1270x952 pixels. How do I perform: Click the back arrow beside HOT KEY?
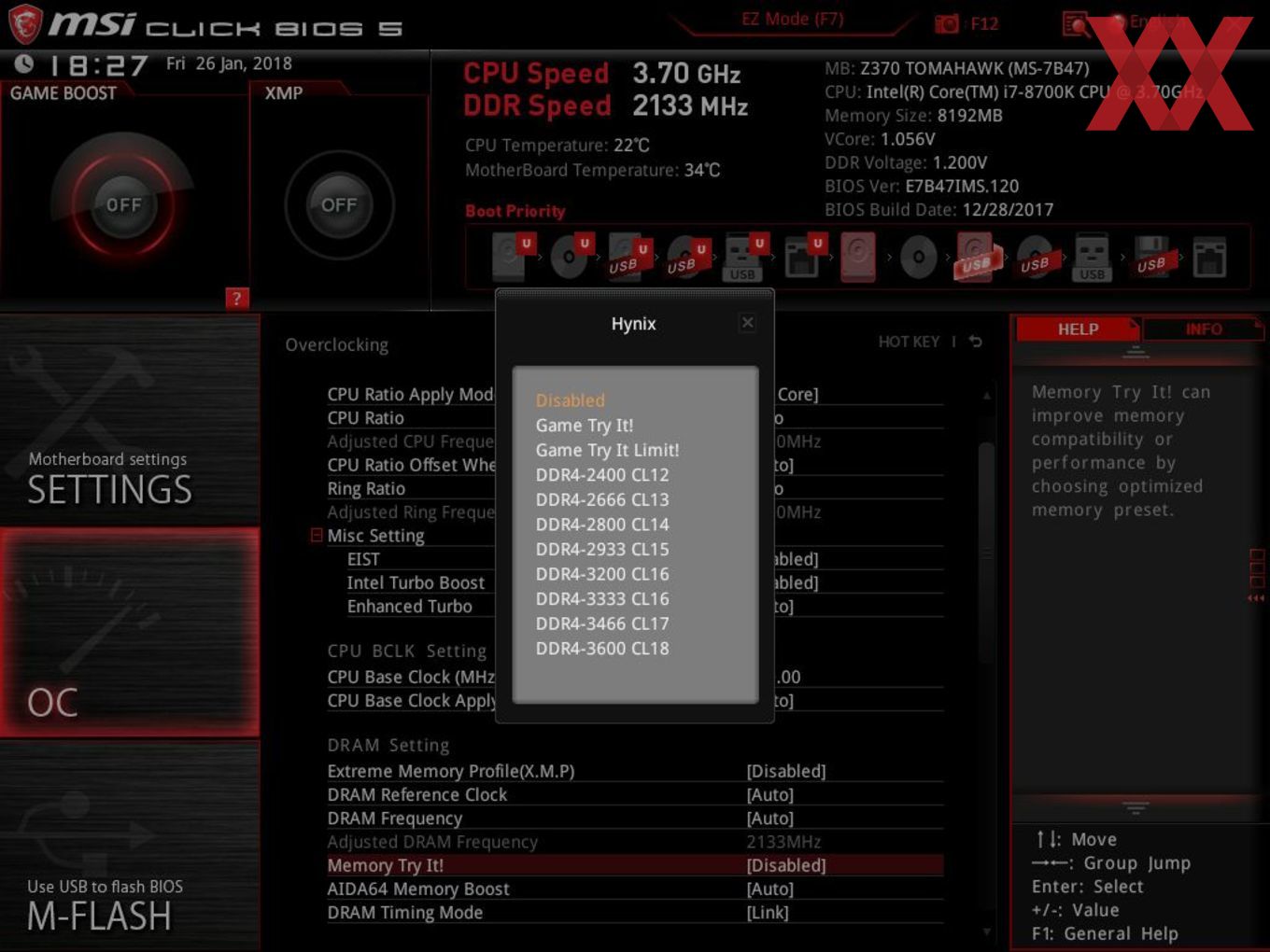(x=976, y=342)
